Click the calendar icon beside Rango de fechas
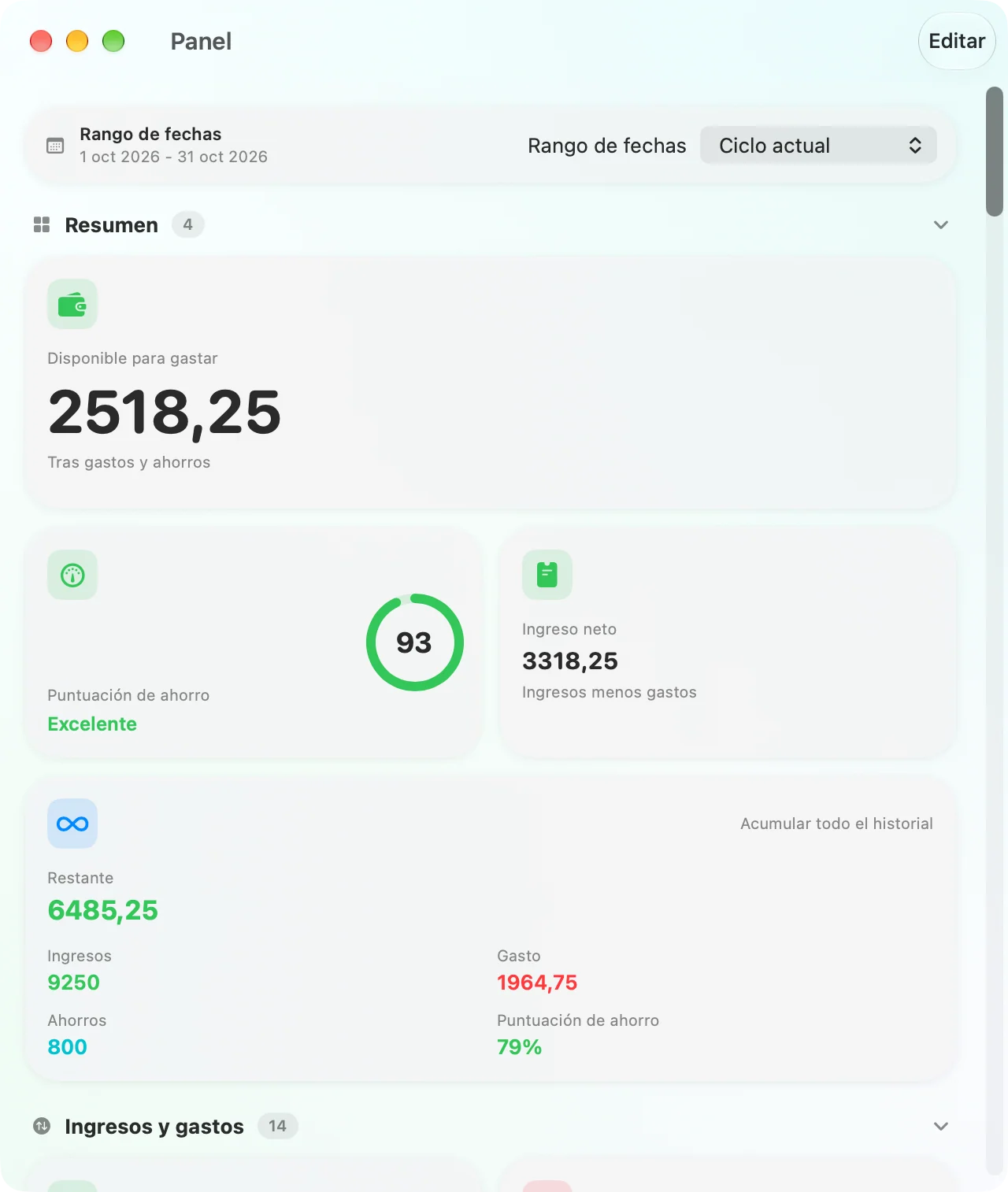The height and width of the screenshot is (1192, 1008). tap(55, 146)
